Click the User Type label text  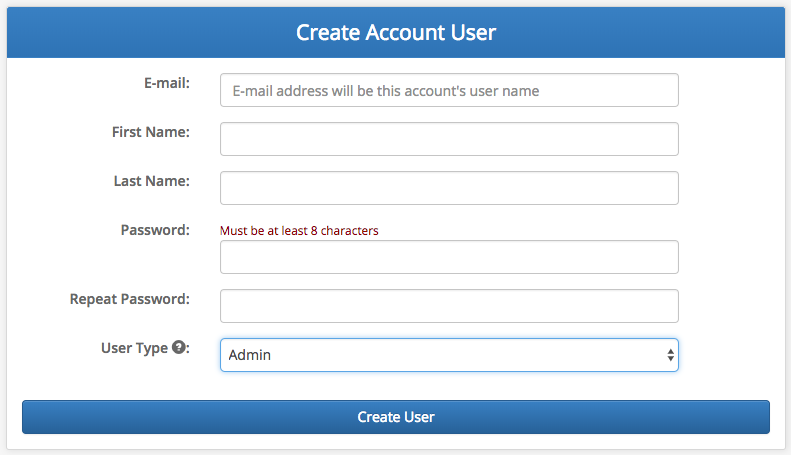click(x=134, y=348)
